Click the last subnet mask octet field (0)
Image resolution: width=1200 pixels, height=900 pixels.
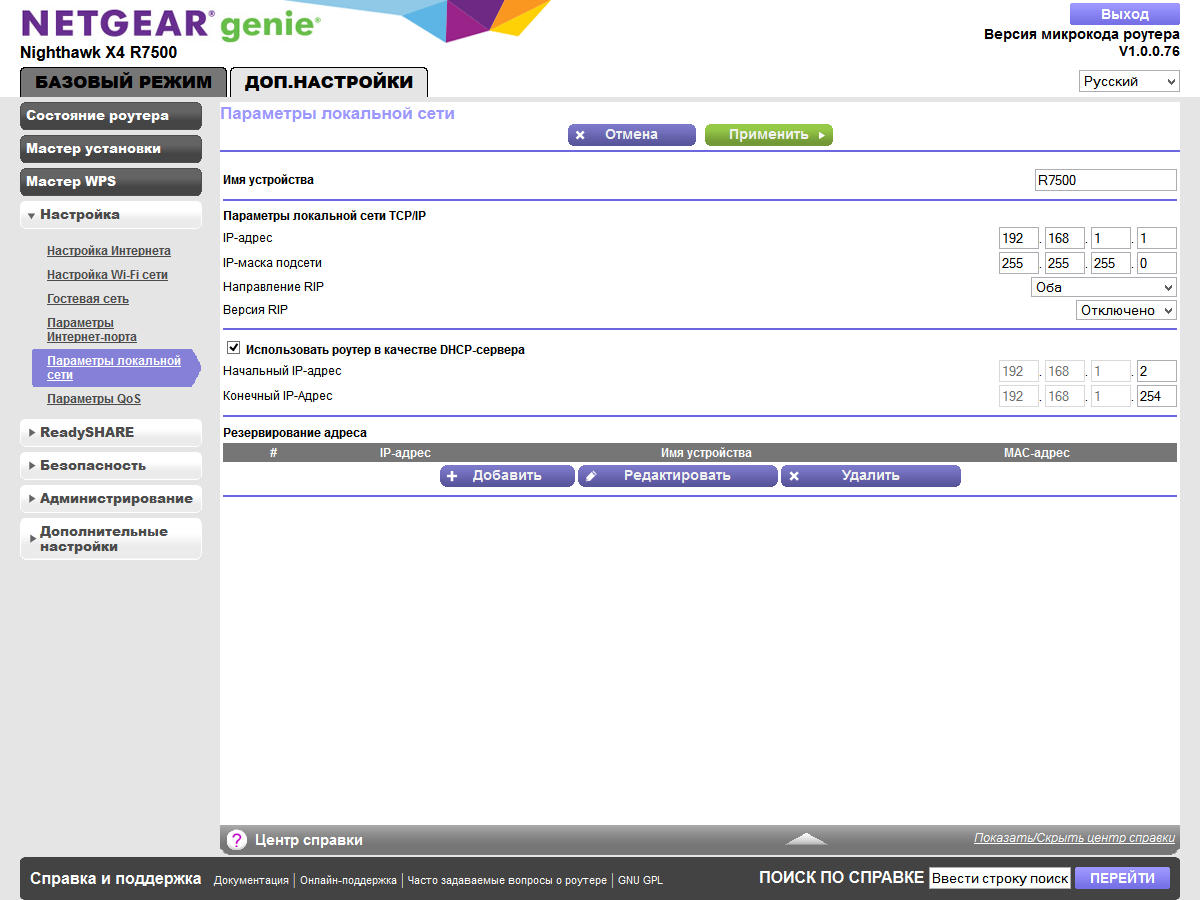(1157, 263)
